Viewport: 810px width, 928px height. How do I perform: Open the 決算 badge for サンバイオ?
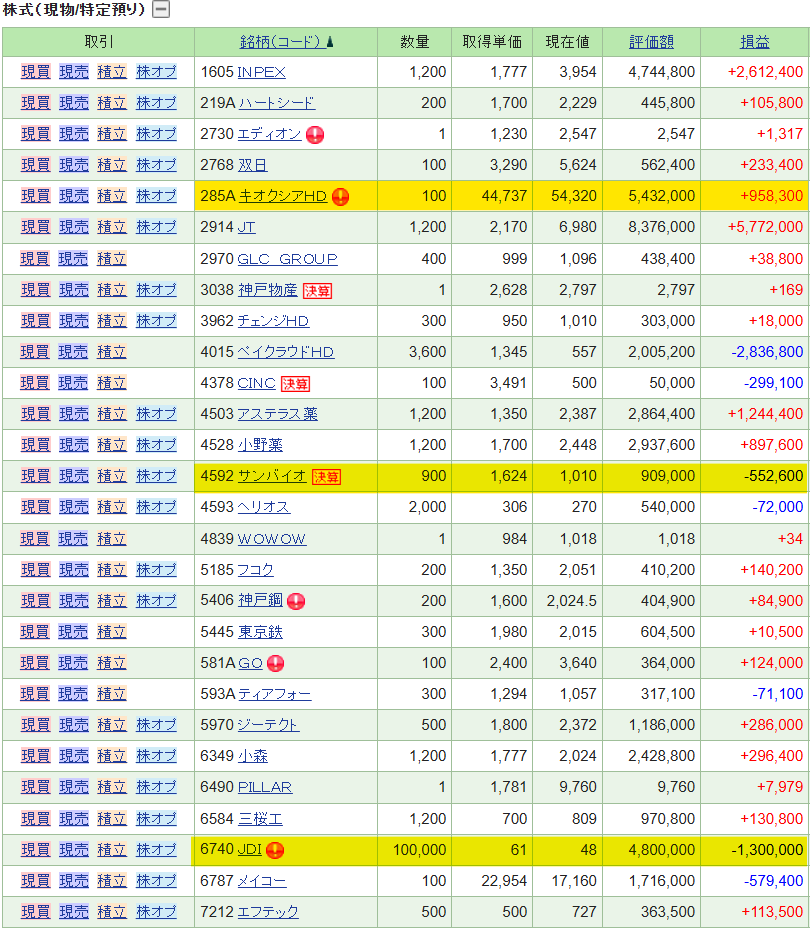(327, 476)
